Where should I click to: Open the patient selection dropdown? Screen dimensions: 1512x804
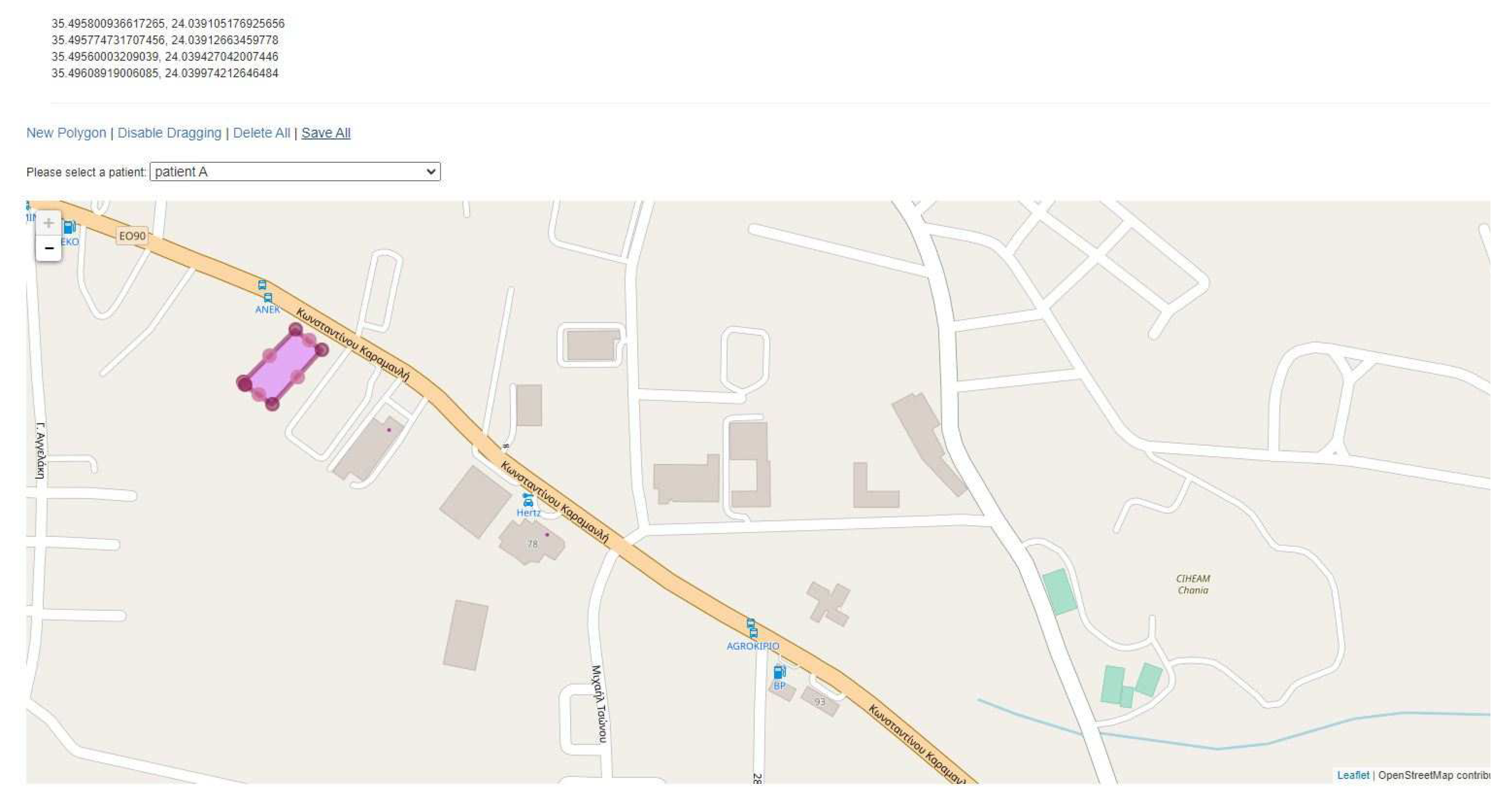tap(295, 172)
